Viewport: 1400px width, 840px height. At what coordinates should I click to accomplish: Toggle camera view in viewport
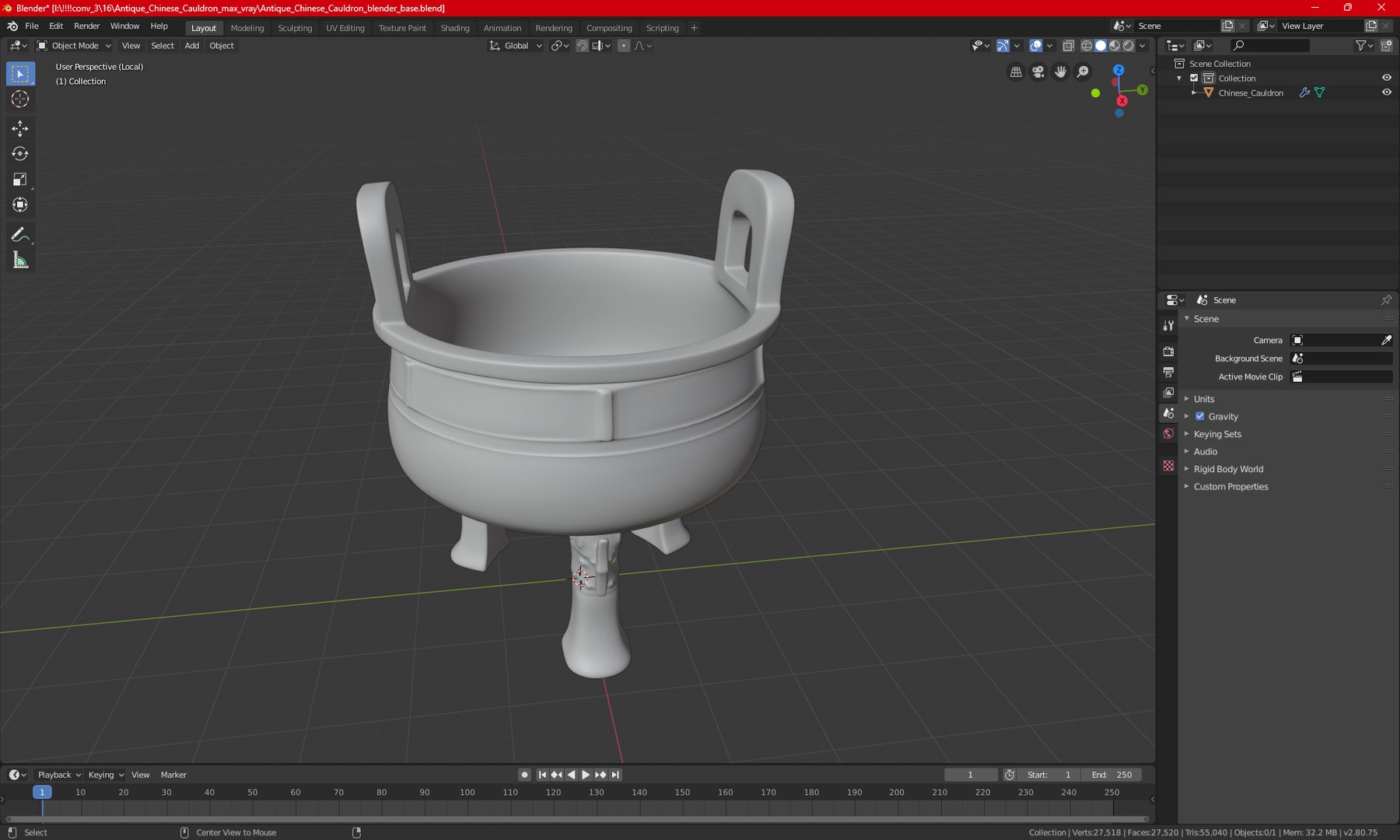click(x=1038, y=72)
